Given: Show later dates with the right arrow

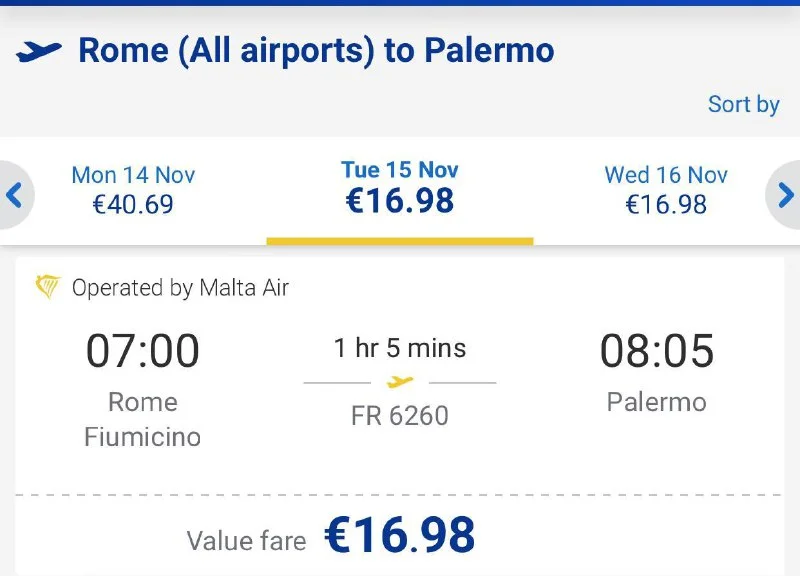Looking at the screenshot, I should pyautogui.click(x=786, y=194).
